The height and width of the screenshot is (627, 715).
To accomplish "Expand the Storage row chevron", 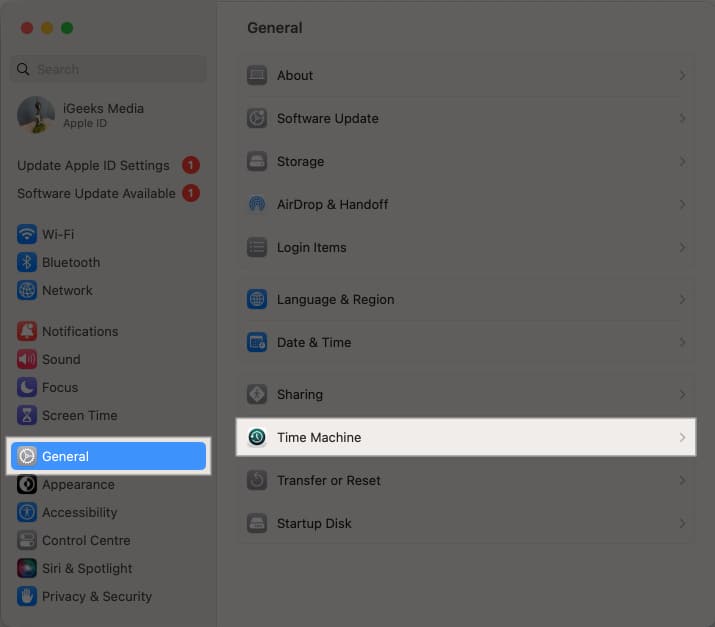I will pyautogui.click(x=682, y=161).
